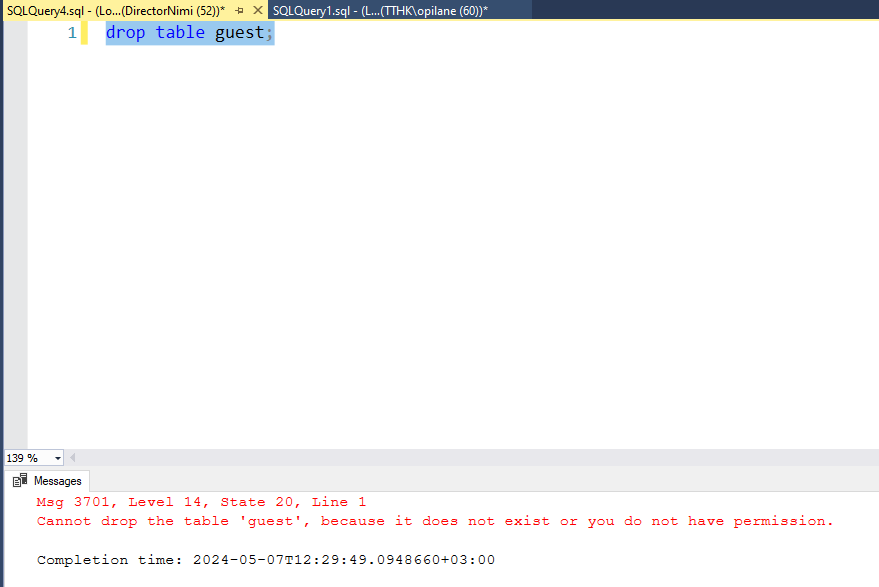This screenshot has height=587, width=879.
Task: Click the 'Cannot drop the table' error text
Action: [x=434, y=521]
